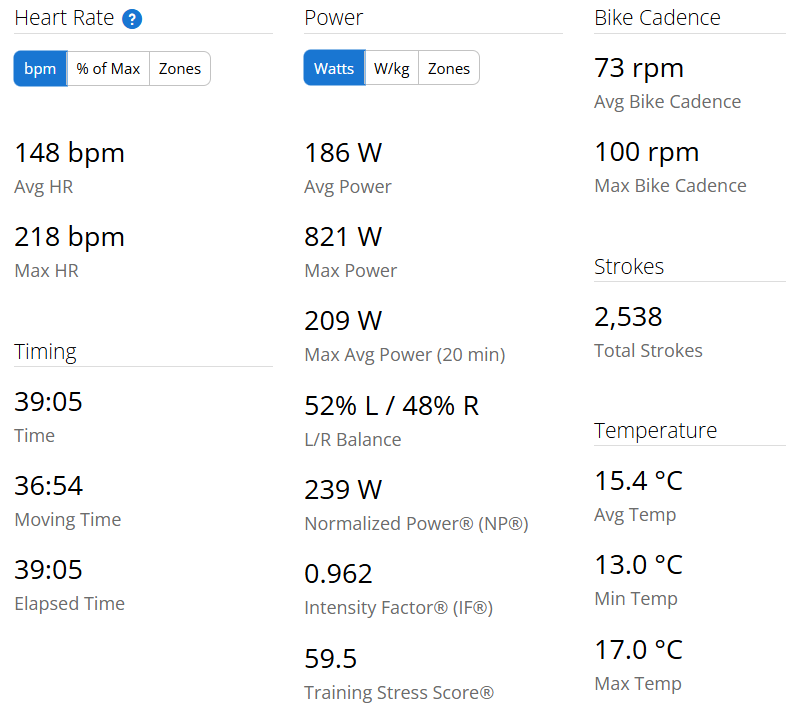Click the Power section heading
The height and width of the screenshot is (703, 786).
click(x=333, y=18)
